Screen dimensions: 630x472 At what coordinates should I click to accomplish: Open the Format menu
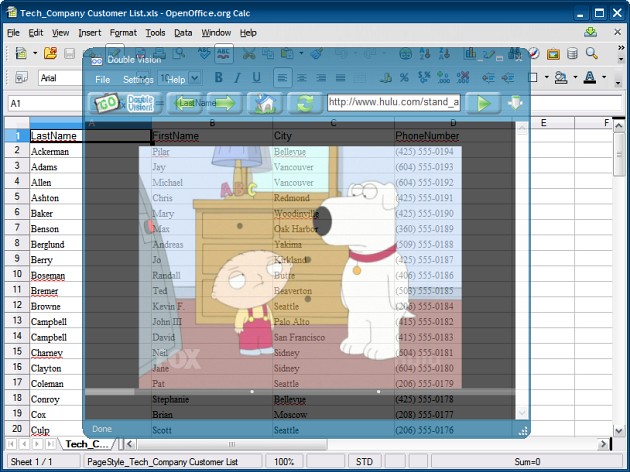pyautogui.click(x=123, y=33)
